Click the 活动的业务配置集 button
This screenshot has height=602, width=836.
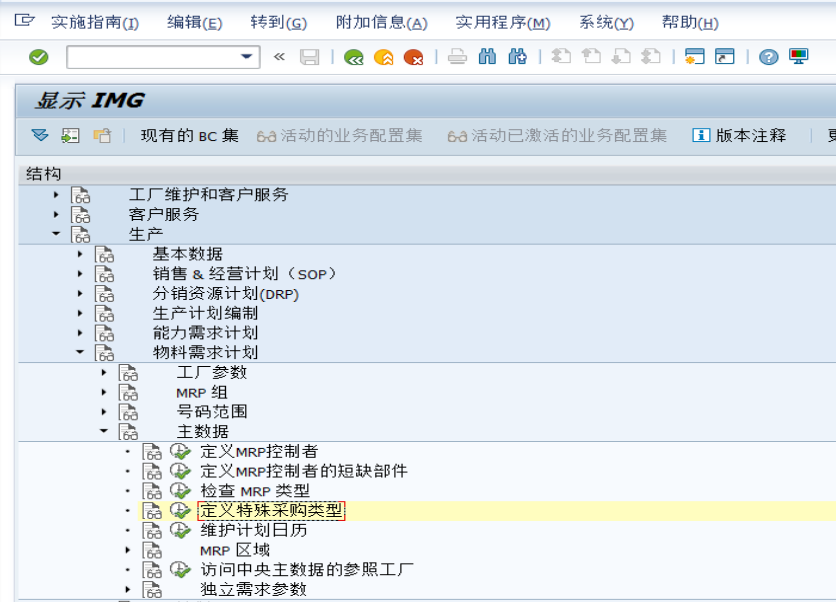click(x=339, y=135)
